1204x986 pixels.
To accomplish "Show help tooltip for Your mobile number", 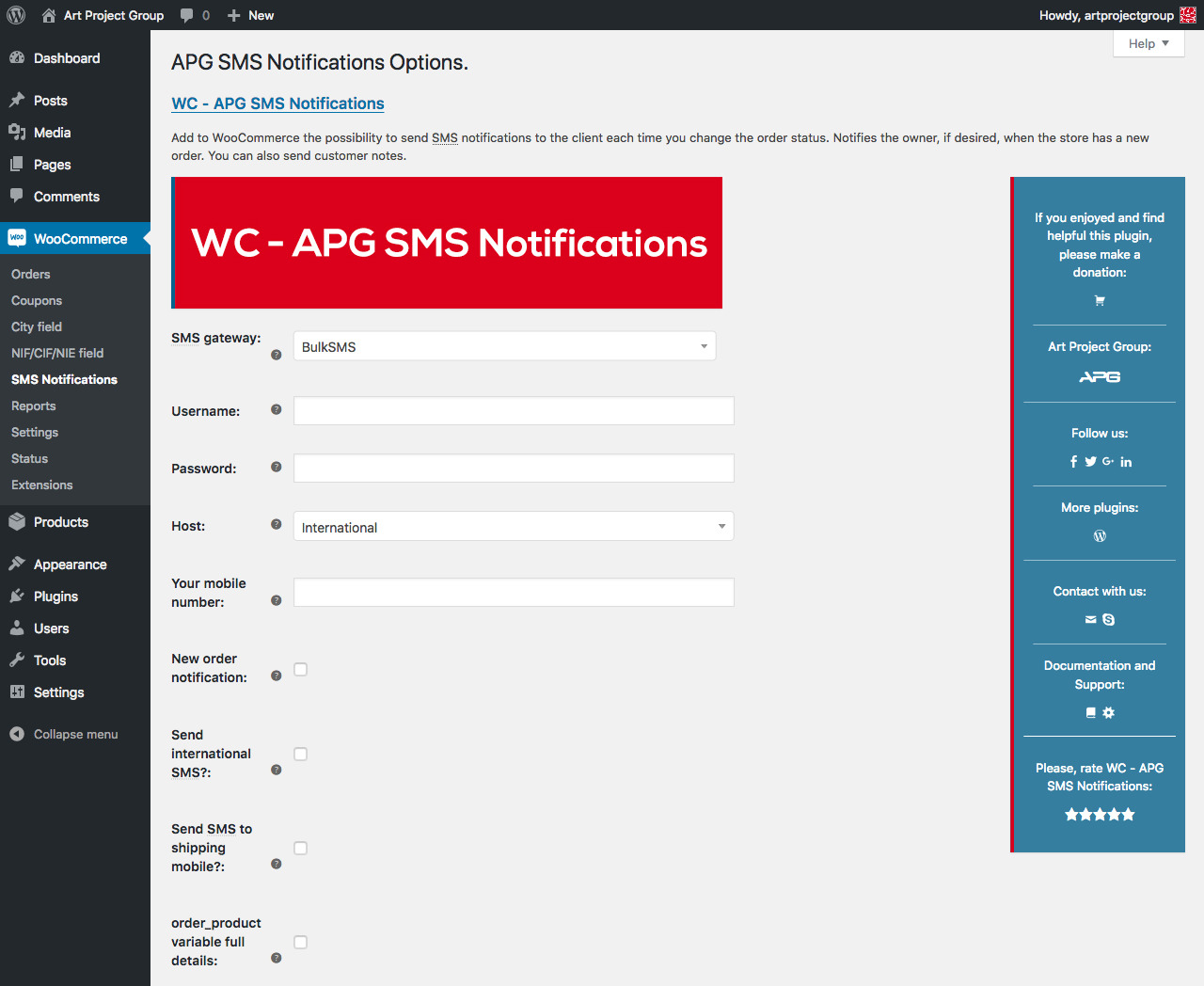I will click(x=277, y=600).
